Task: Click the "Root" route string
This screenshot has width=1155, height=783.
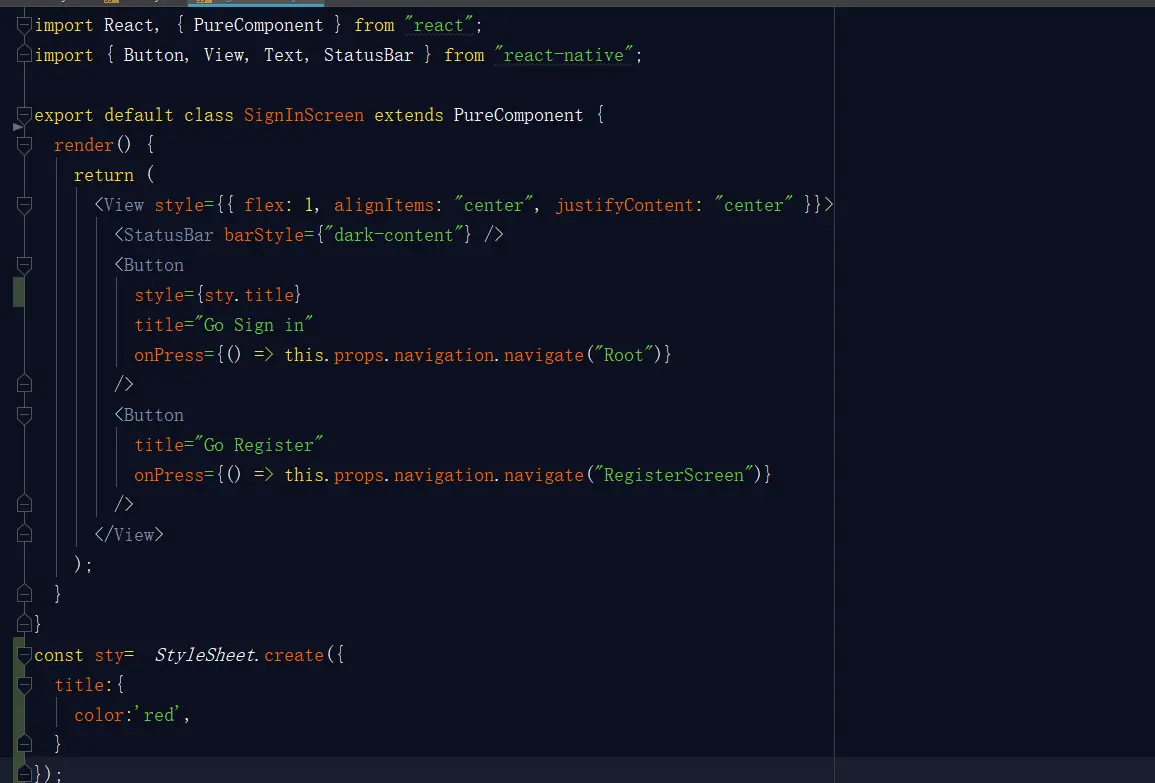Action: pyautogui.click(x=623, y=355)
